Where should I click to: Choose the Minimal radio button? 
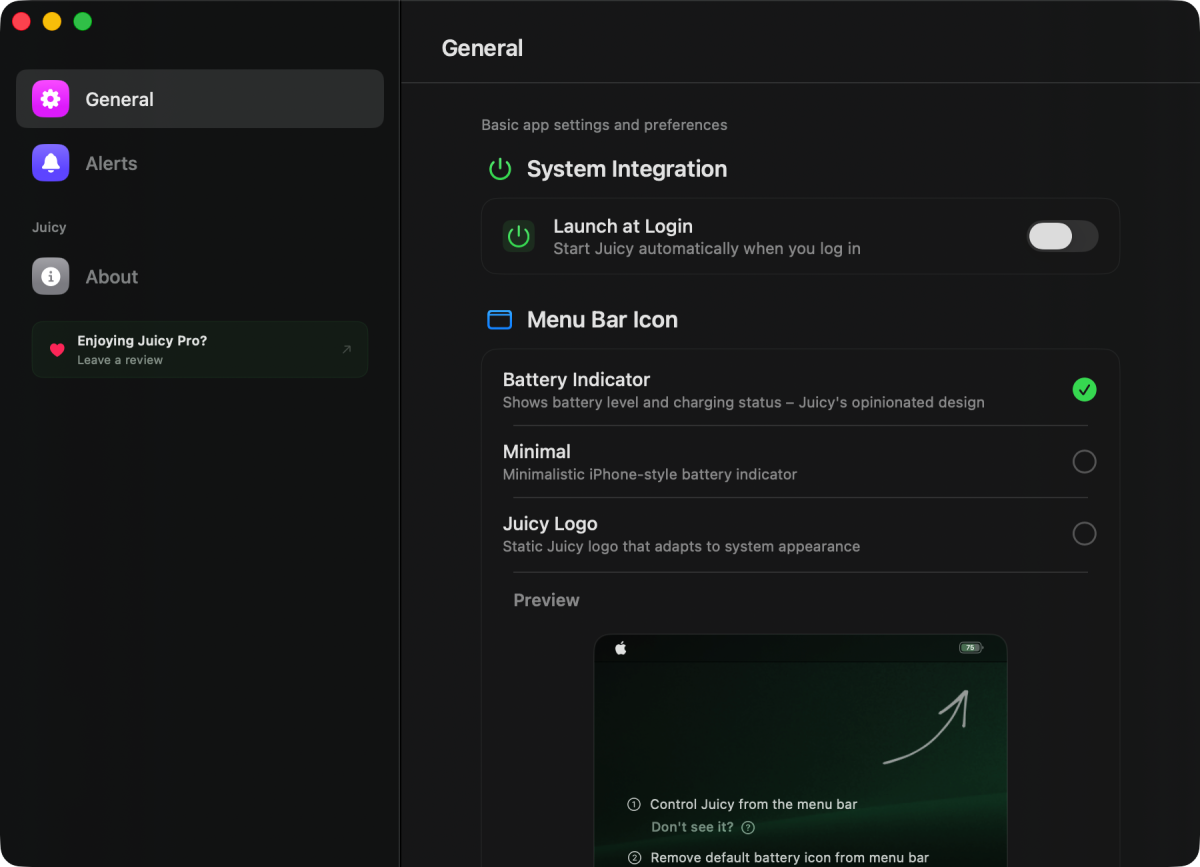click(1084, 462)
